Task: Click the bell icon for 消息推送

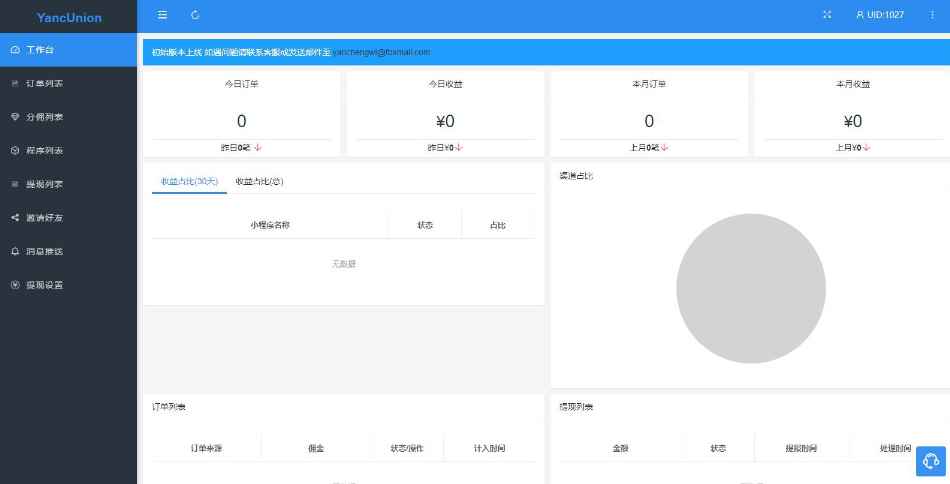Action: click(x=15, y=251)
